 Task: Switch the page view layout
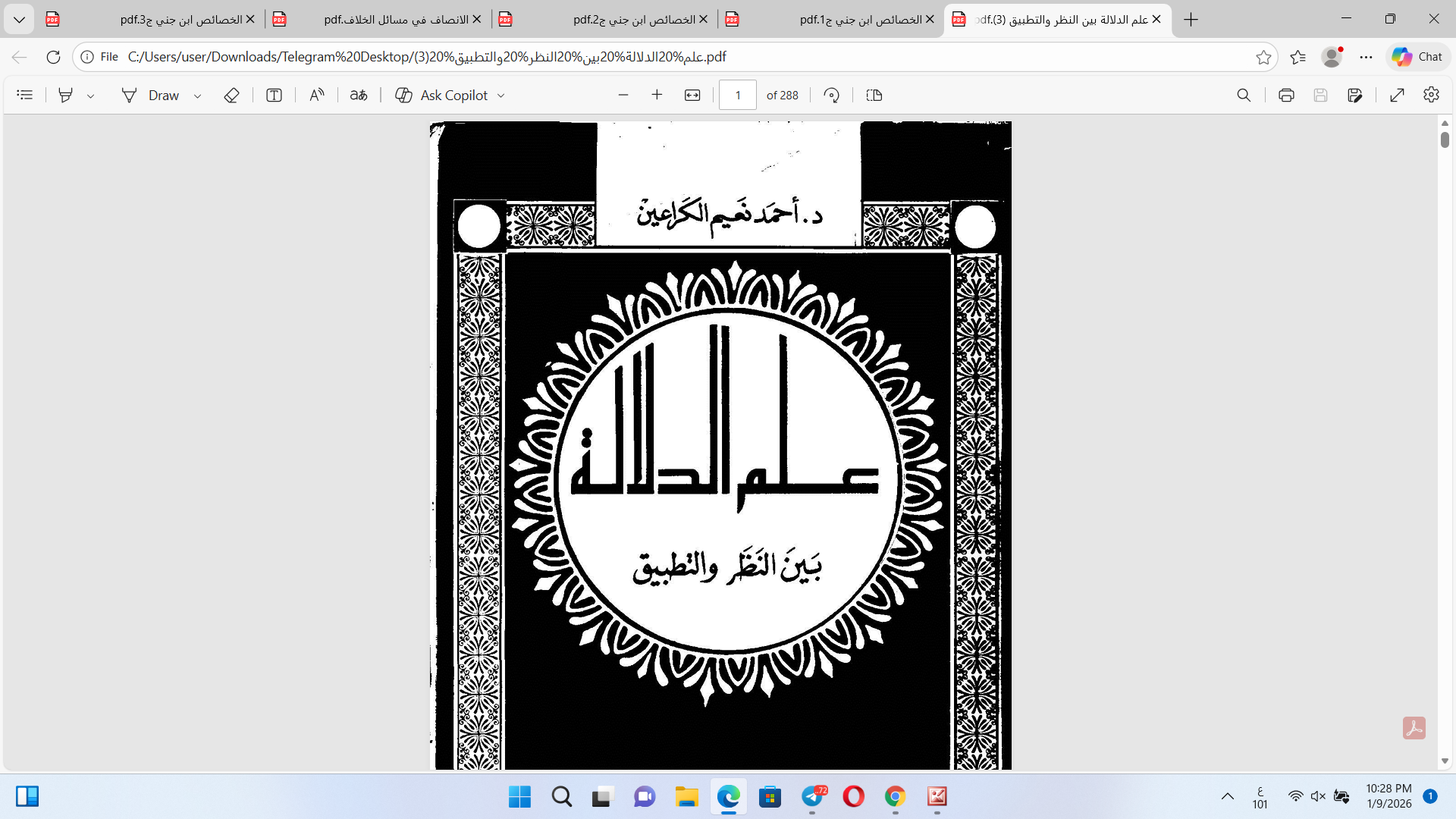coord(874,95)
